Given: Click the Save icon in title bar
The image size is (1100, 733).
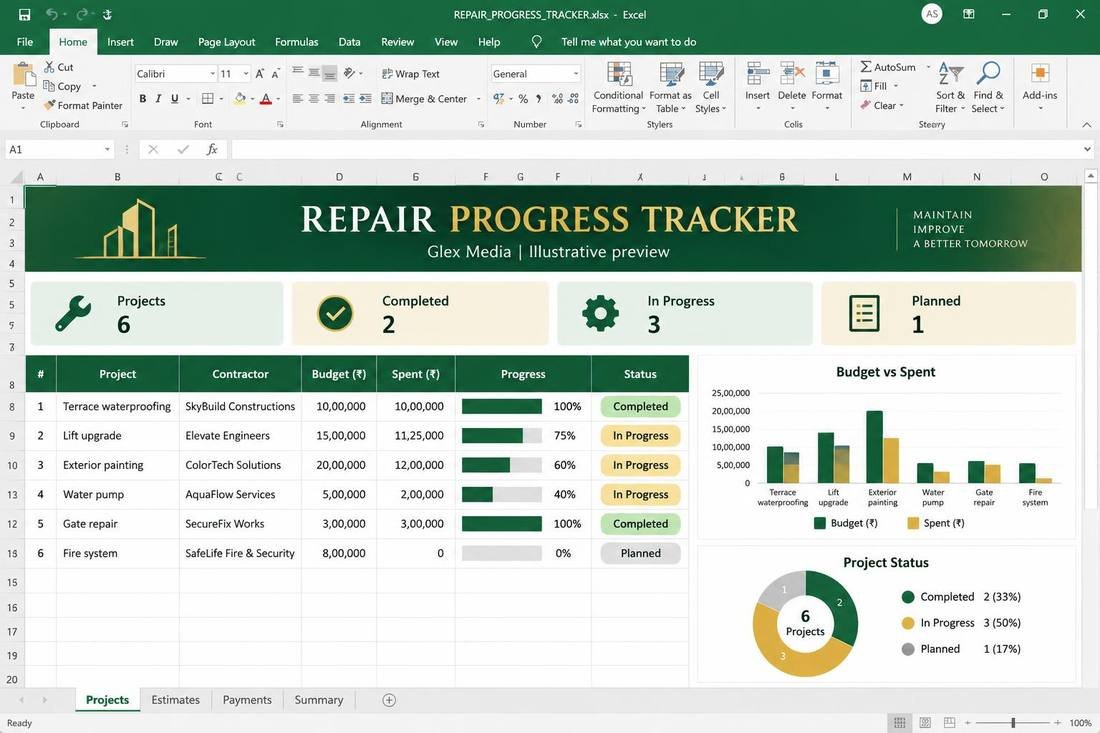Looking at the screenshot, I should pyautogui.click(x=25, y=14).
